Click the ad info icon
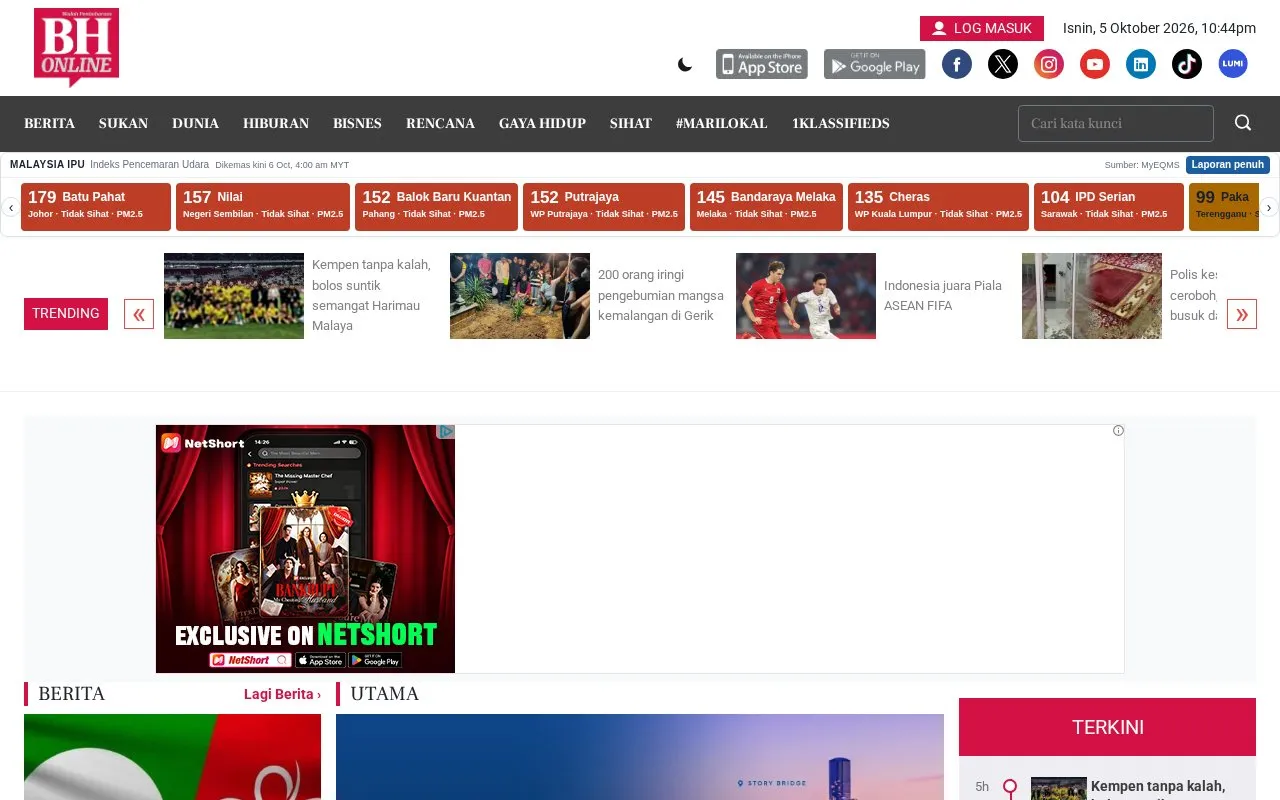This screenshot has width=1280, height=800. (1118, 431)
